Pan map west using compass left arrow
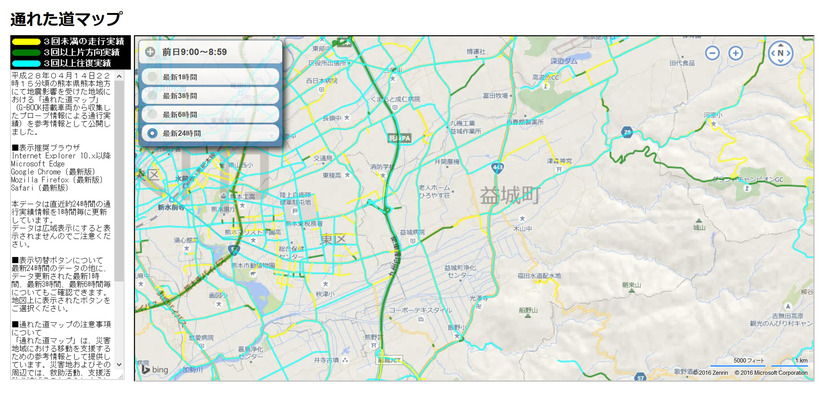 pos(773,53)
